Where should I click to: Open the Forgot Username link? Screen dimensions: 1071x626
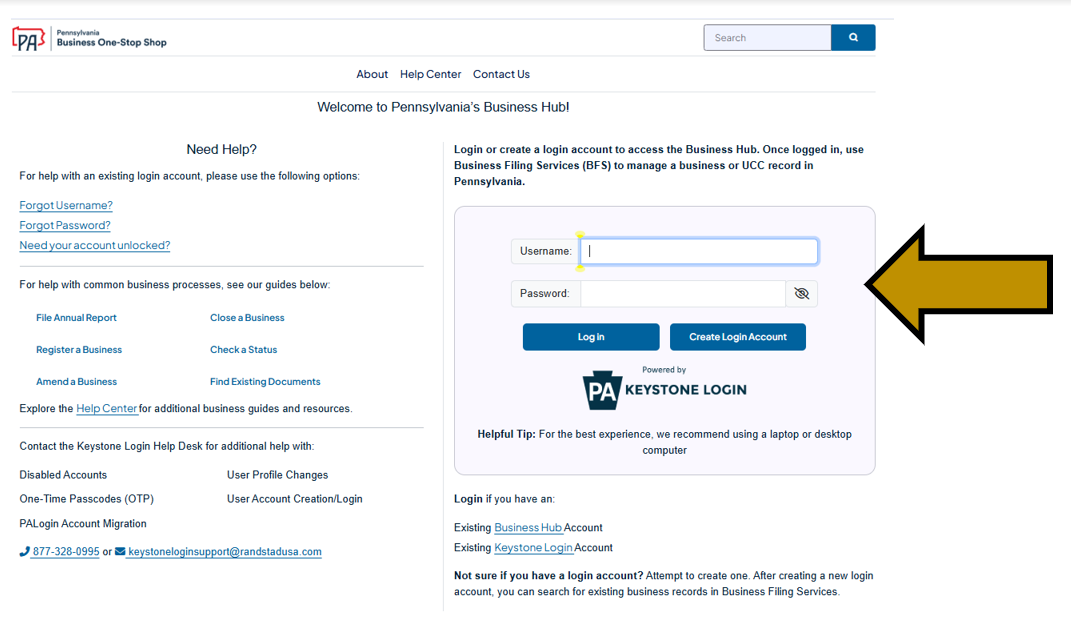[65, 205]
